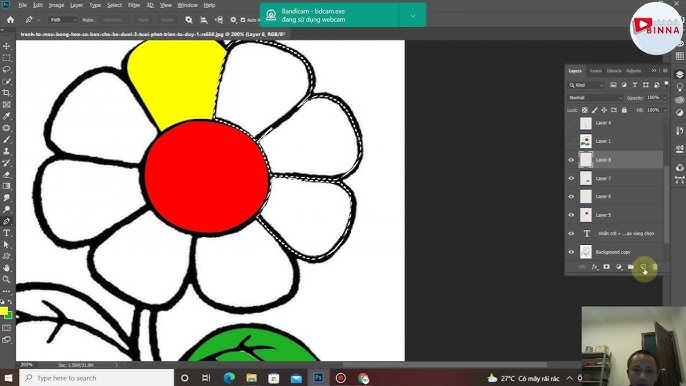This screenshot has width=686, height=386.
Task: Click the Mask button in options bar
Action: pyautogui.click(x=144, y=20)
